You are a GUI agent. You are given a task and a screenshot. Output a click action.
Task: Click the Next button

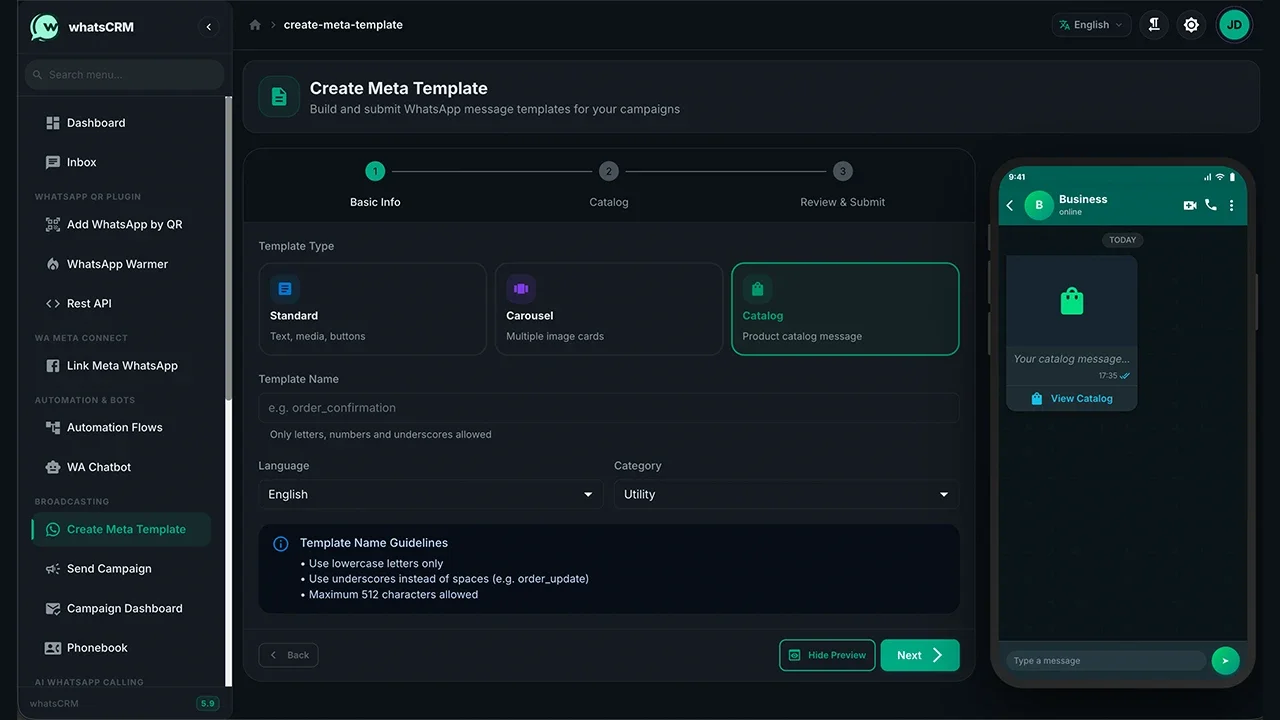[920, 655]
